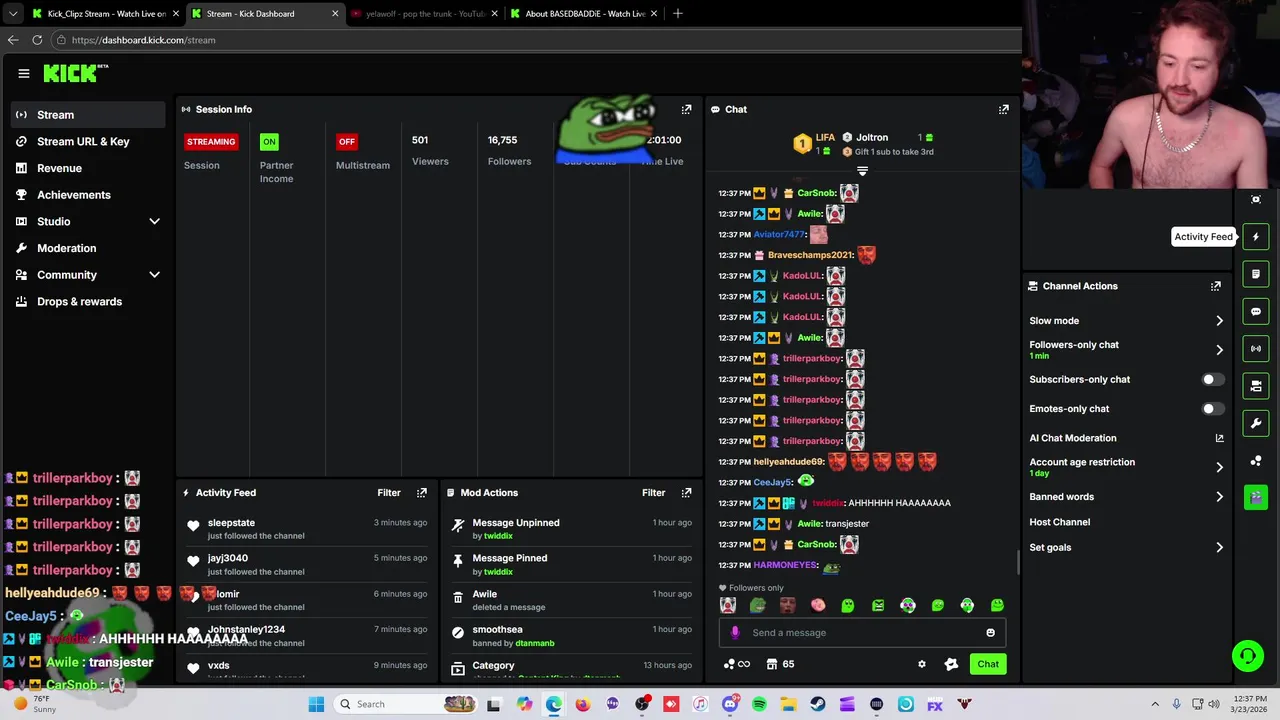The image size is (1280, 720).
Task: Pop out the Chat panel
Action: point(1004,109)
